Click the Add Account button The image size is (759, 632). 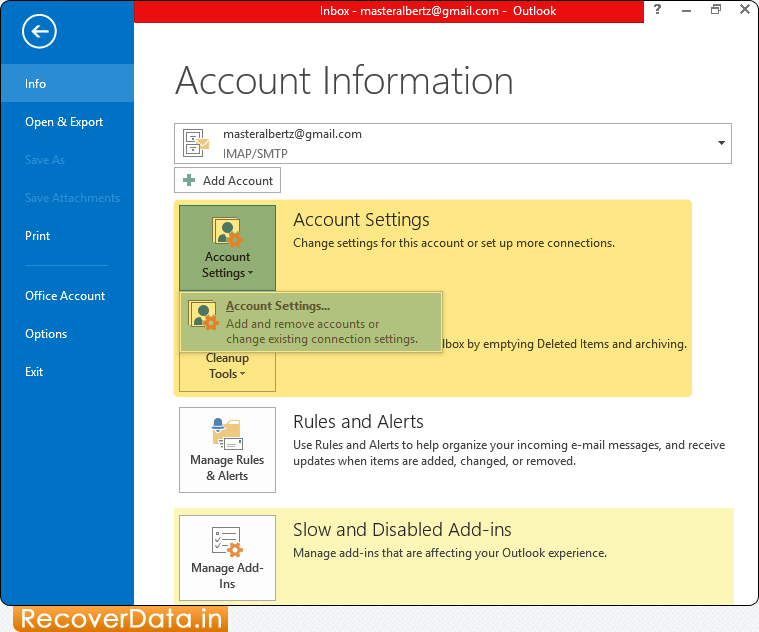(x=228, y=181)
